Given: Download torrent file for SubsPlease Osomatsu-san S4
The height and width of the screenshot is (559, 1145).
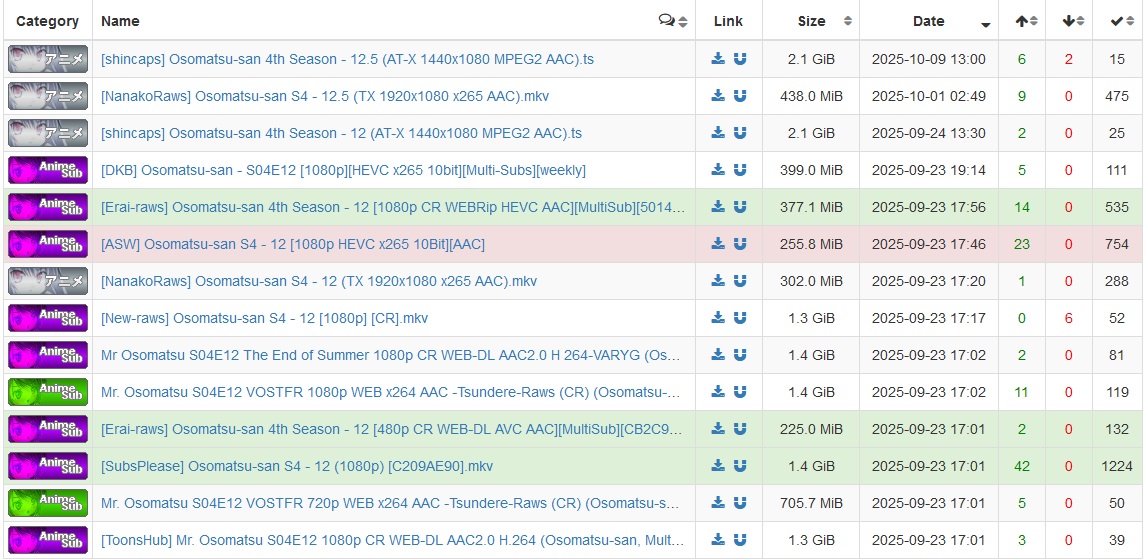Looking at the screenshot, I should 718,466.
